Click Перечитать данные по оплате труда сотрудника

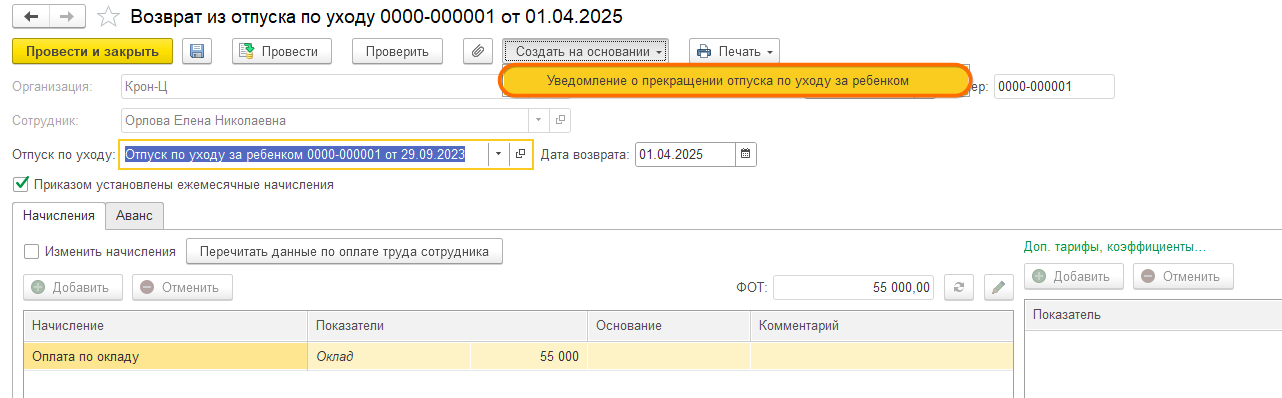[x=344, y=252]
